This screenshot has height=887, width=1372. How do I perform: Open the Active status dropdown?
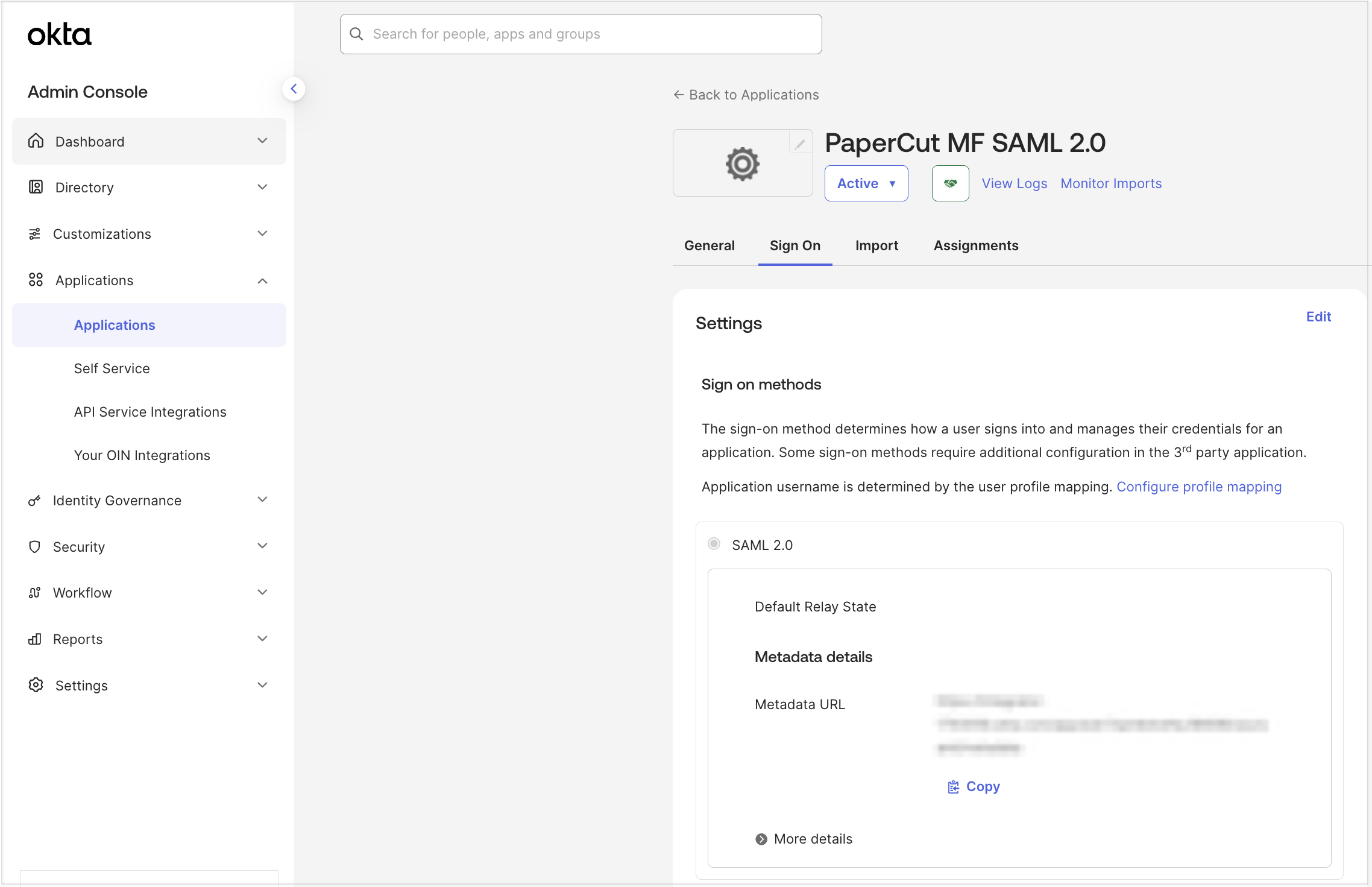[x=866, y=183]
